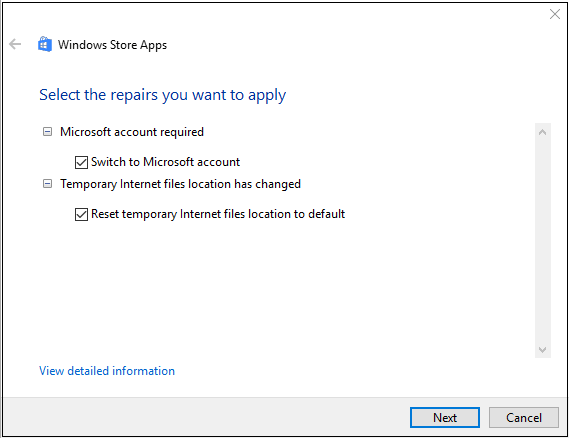The height and width of the screenshot is (438, 569).
Task: Click the scrollbar up arrow
Action: tap(543, 132)
